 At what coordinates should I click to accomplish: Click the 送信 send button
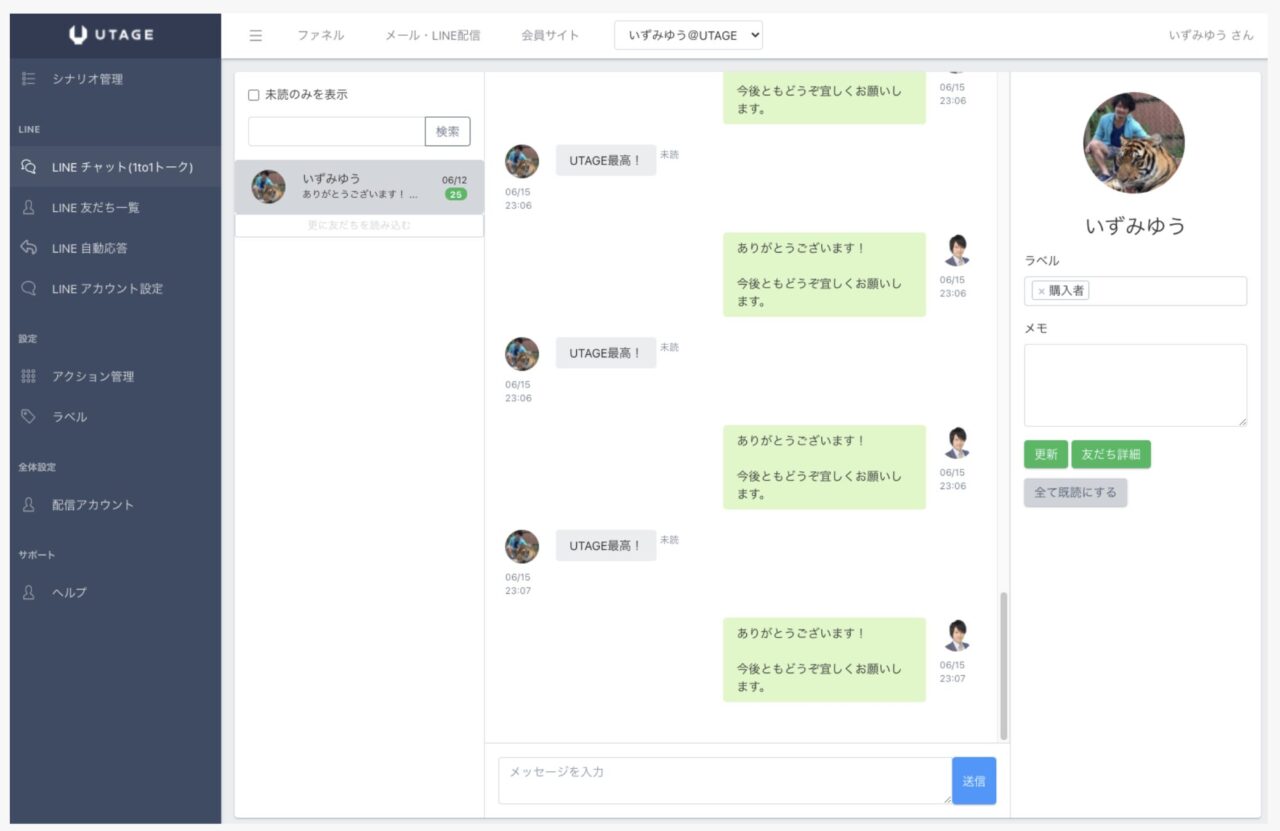(x=974, y=781)
